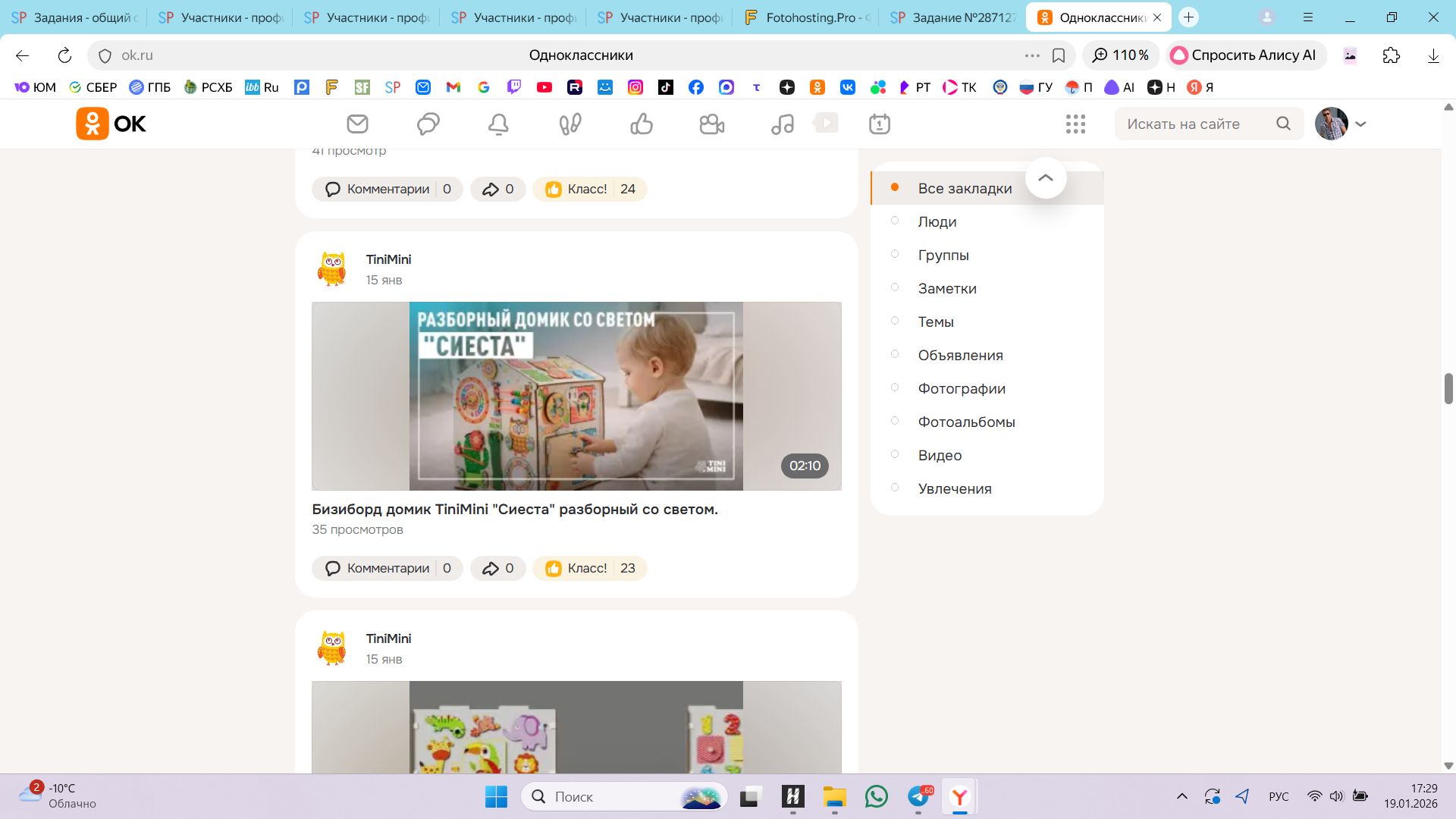
Task: Open music note icon in OK header
Action: [782, 124]
